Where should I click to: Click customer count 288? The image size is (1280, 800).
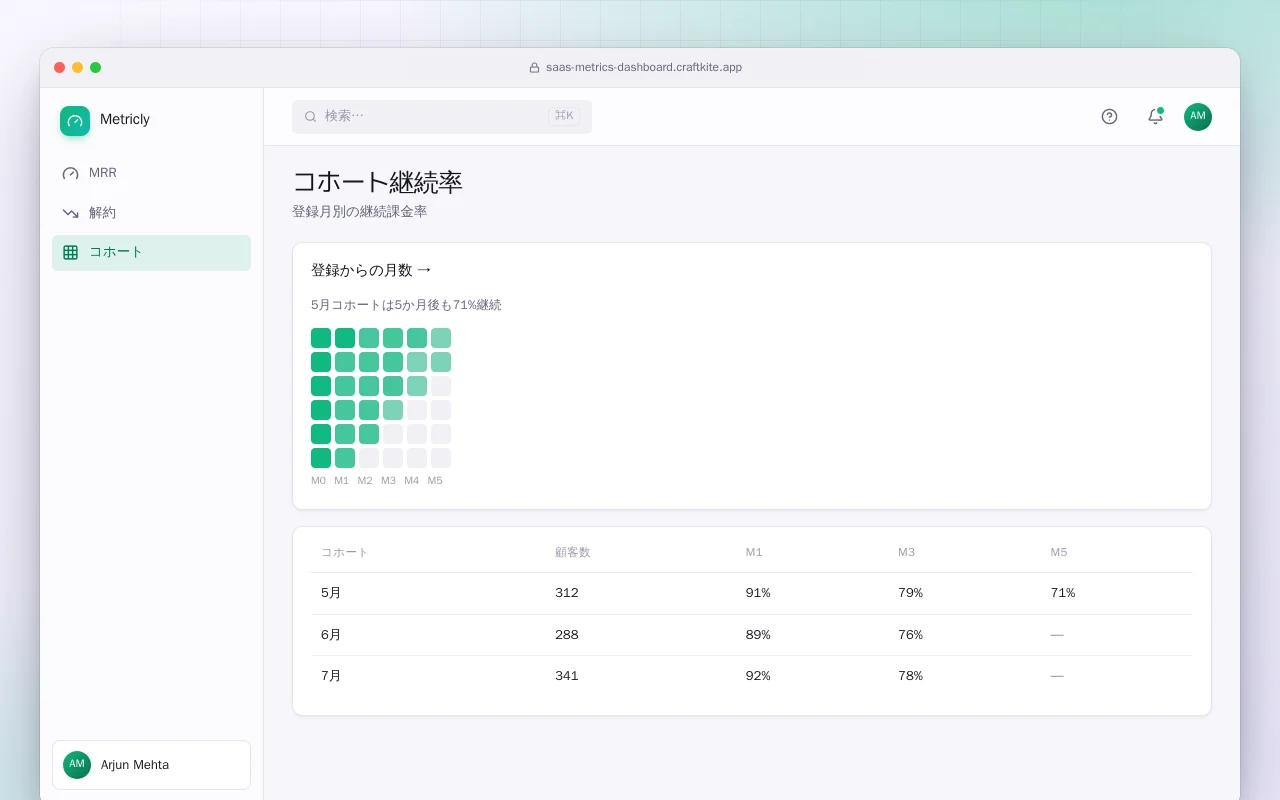tap(567, 635)
